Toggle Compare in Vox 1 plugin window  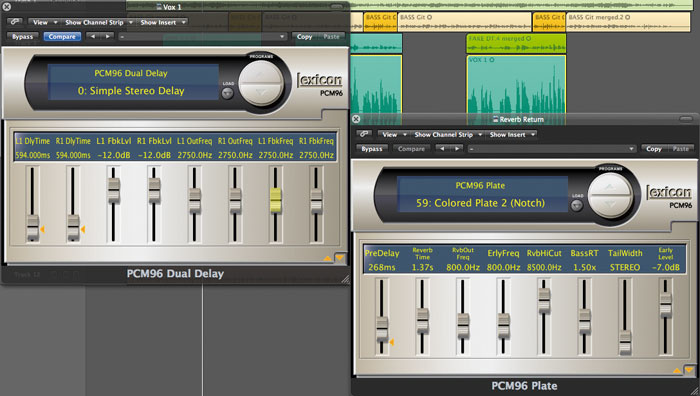tap(62, 37)
